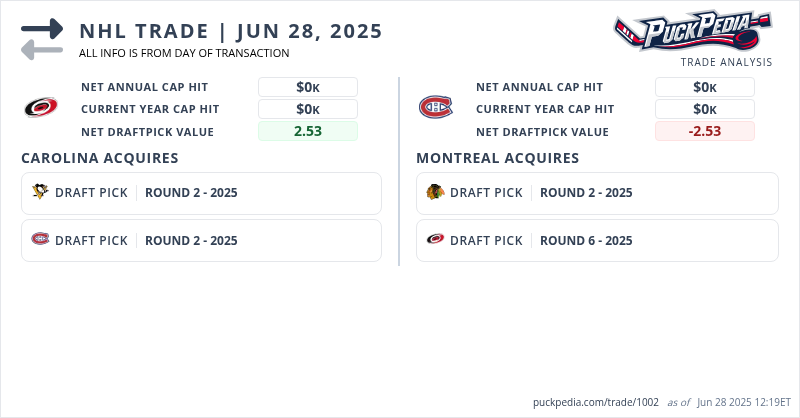Click the Hurricanes logo in Round 6 pick
This screenshot has height=418, width=800.
[x=435, y=240]
